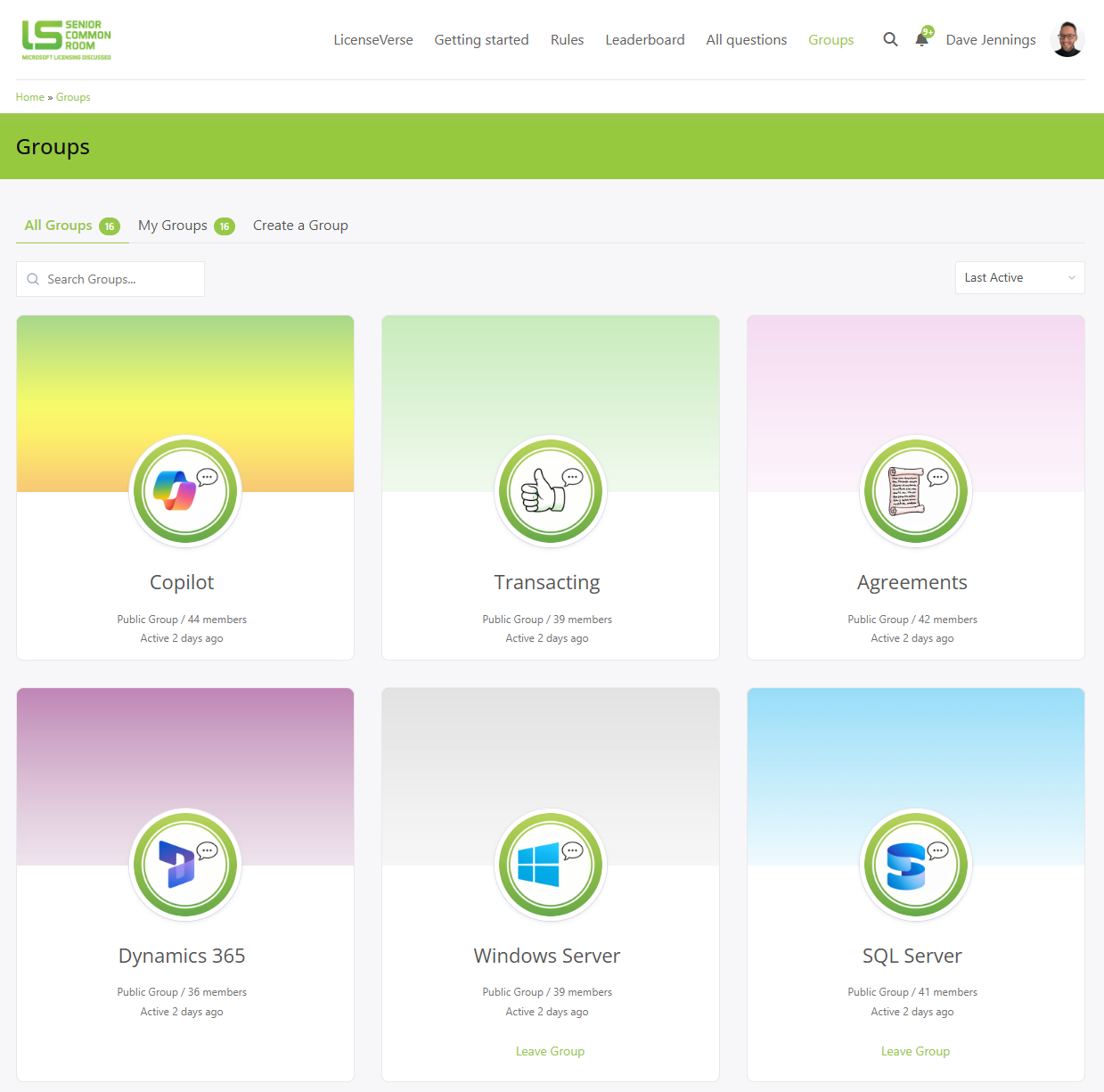Open the Create a Group tab
This screenshot has height=1092, width=1104.
pyautogui.click(x=300, y=226)
